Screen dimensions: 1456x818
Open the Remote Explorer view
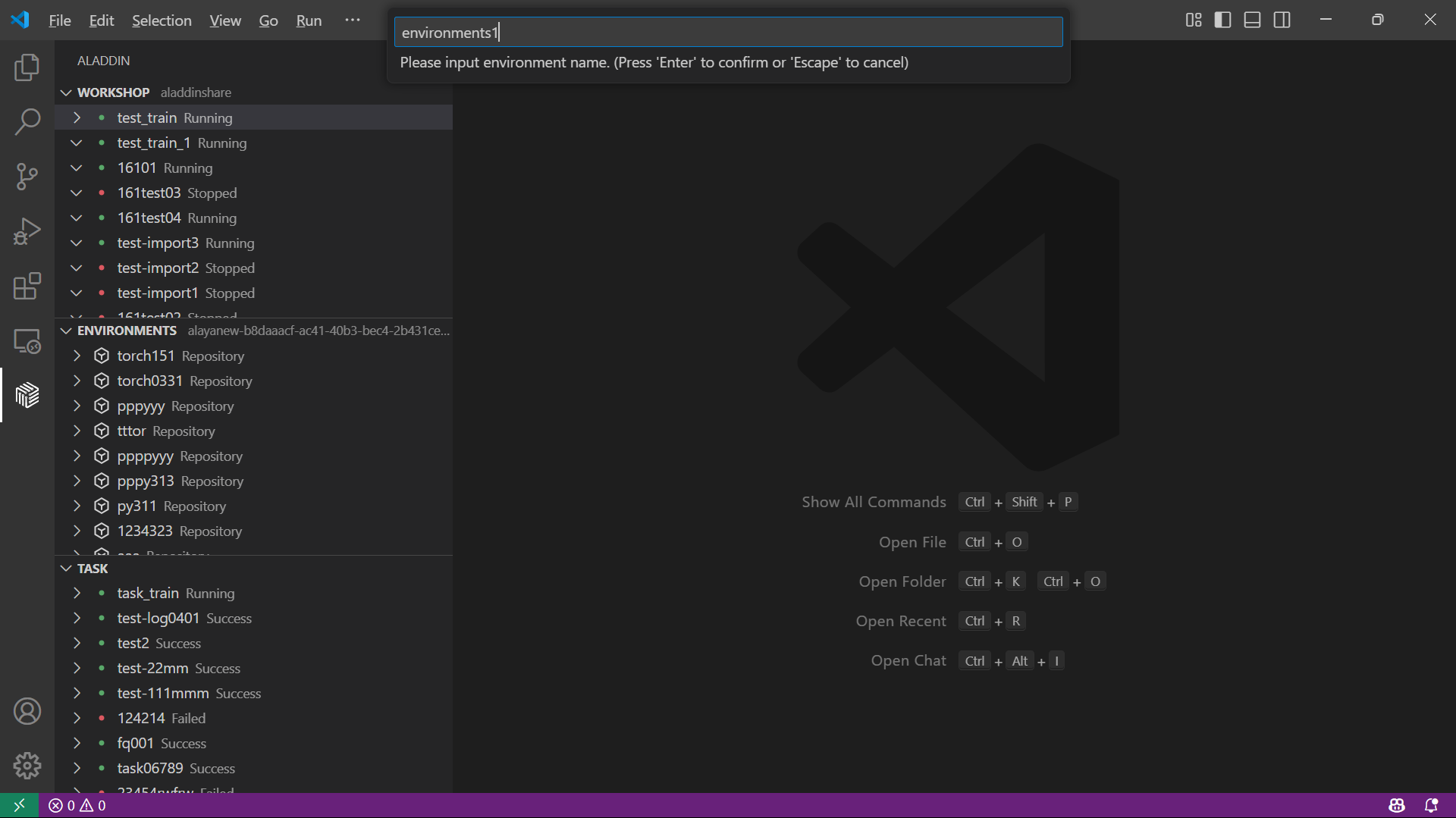point(27,341)
